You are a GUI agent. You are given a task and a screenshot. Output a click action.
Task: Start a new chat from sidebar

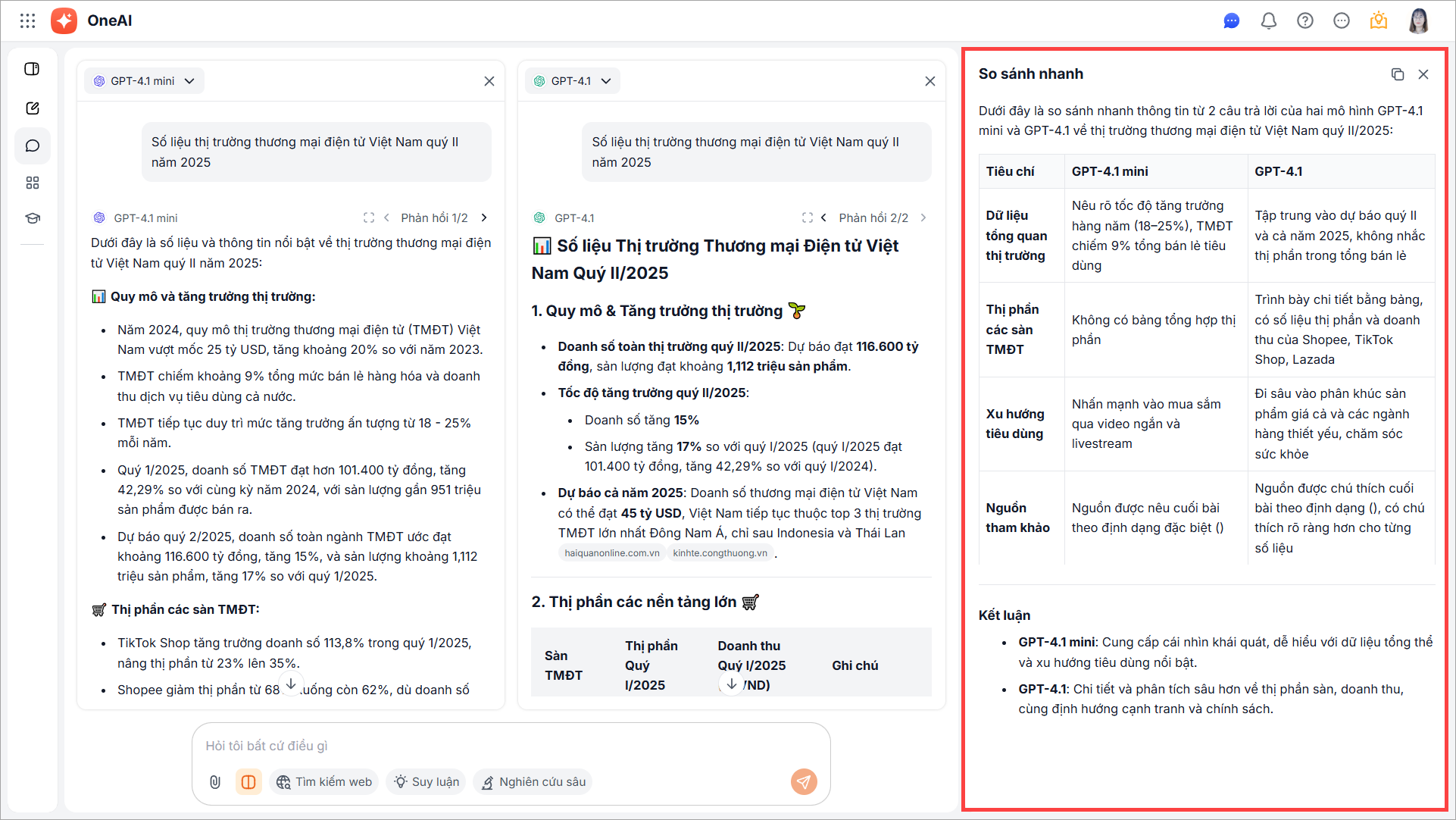[x=33, y=108]
